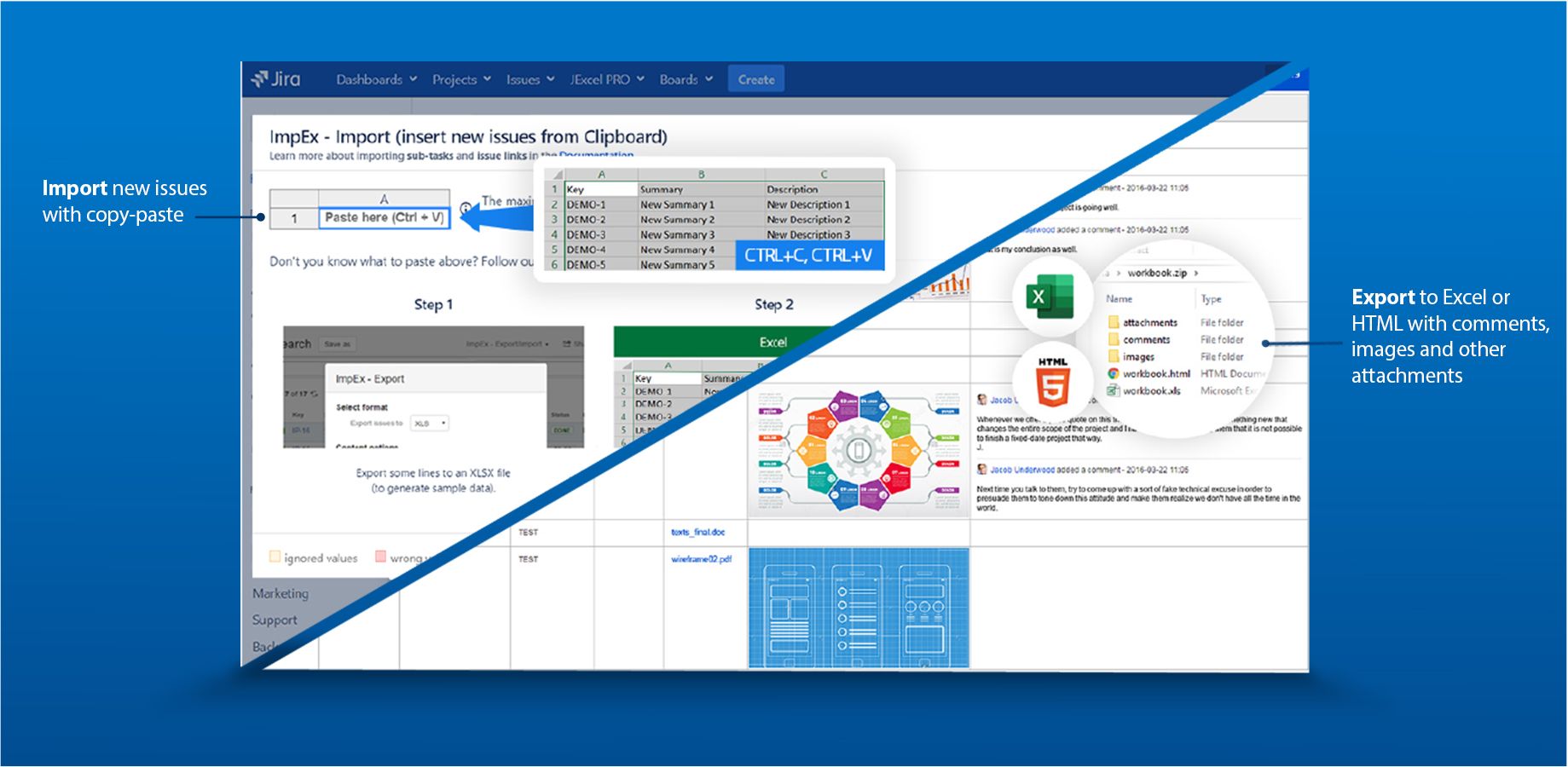Click the Projects menu chevron
1568x767 pixels.
(x=487, y=79)
